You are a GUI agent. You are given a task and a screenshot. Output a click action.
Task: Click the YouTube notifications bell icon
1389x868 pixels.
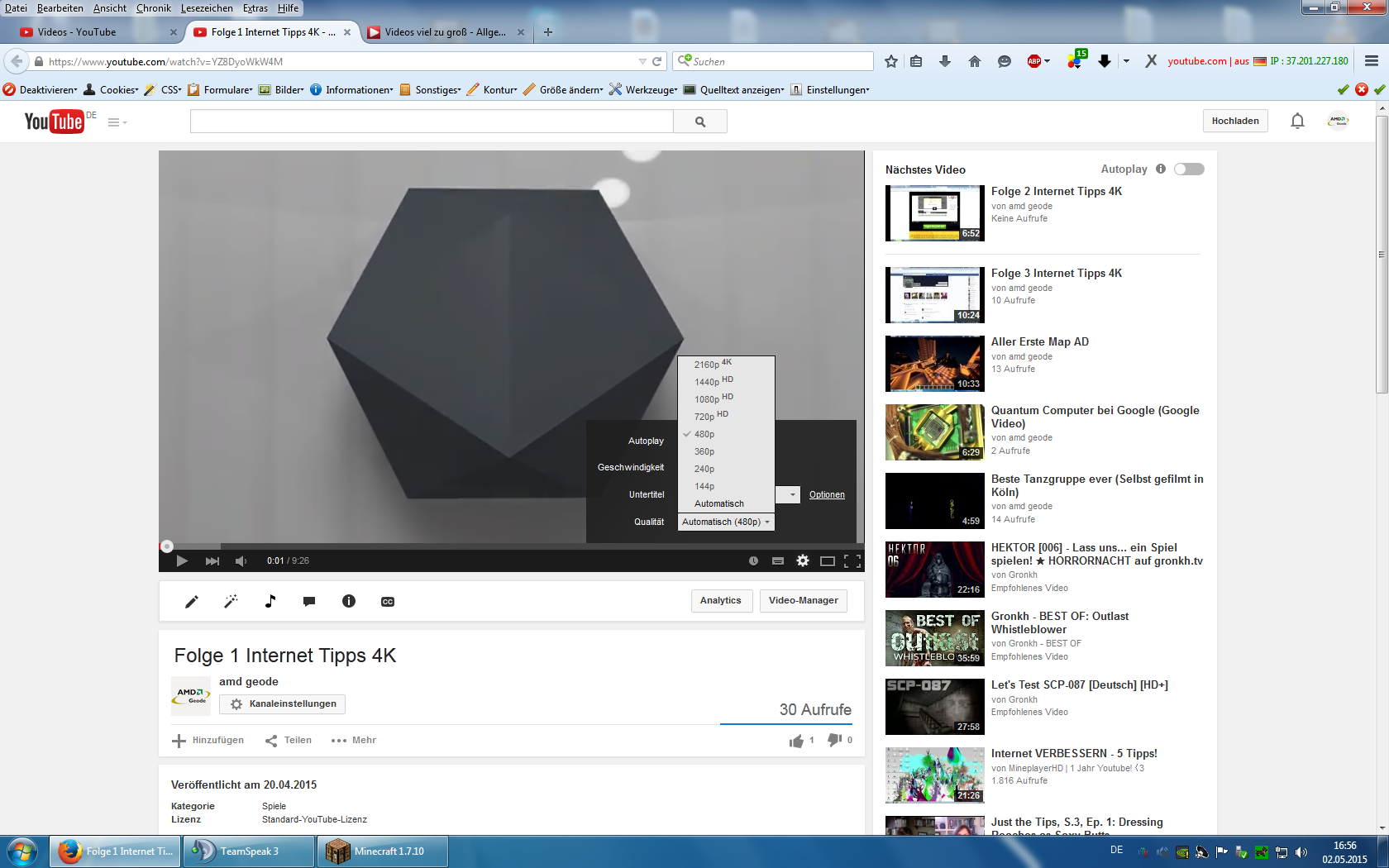pyautogui.click(x=1297, y=122)
